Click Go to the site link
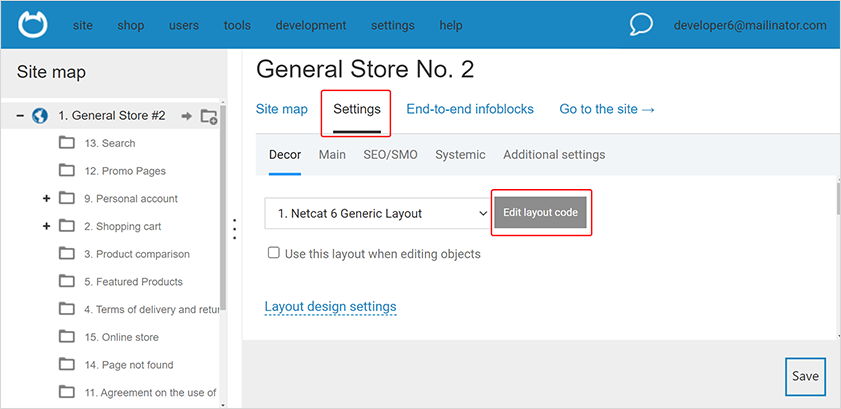Image resolution: width=841 pixels, height=409 pixels. 607,109
